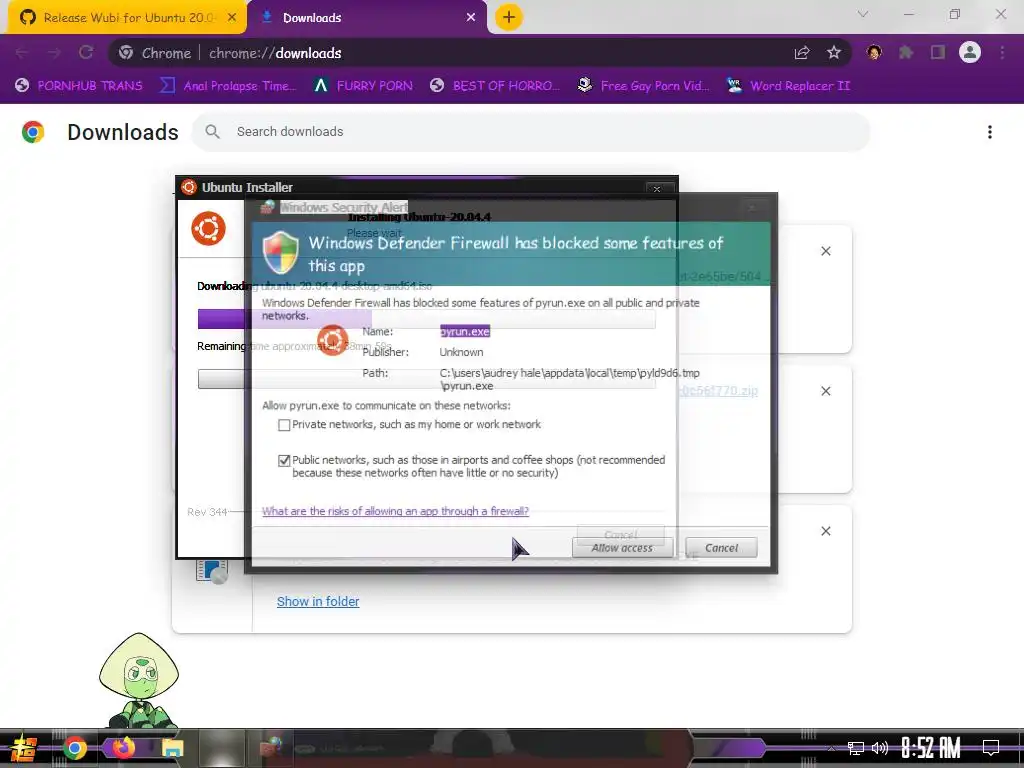Screen dimensions: 1024x768
Task: Click the Search downloads field
Action: point(530,132)
